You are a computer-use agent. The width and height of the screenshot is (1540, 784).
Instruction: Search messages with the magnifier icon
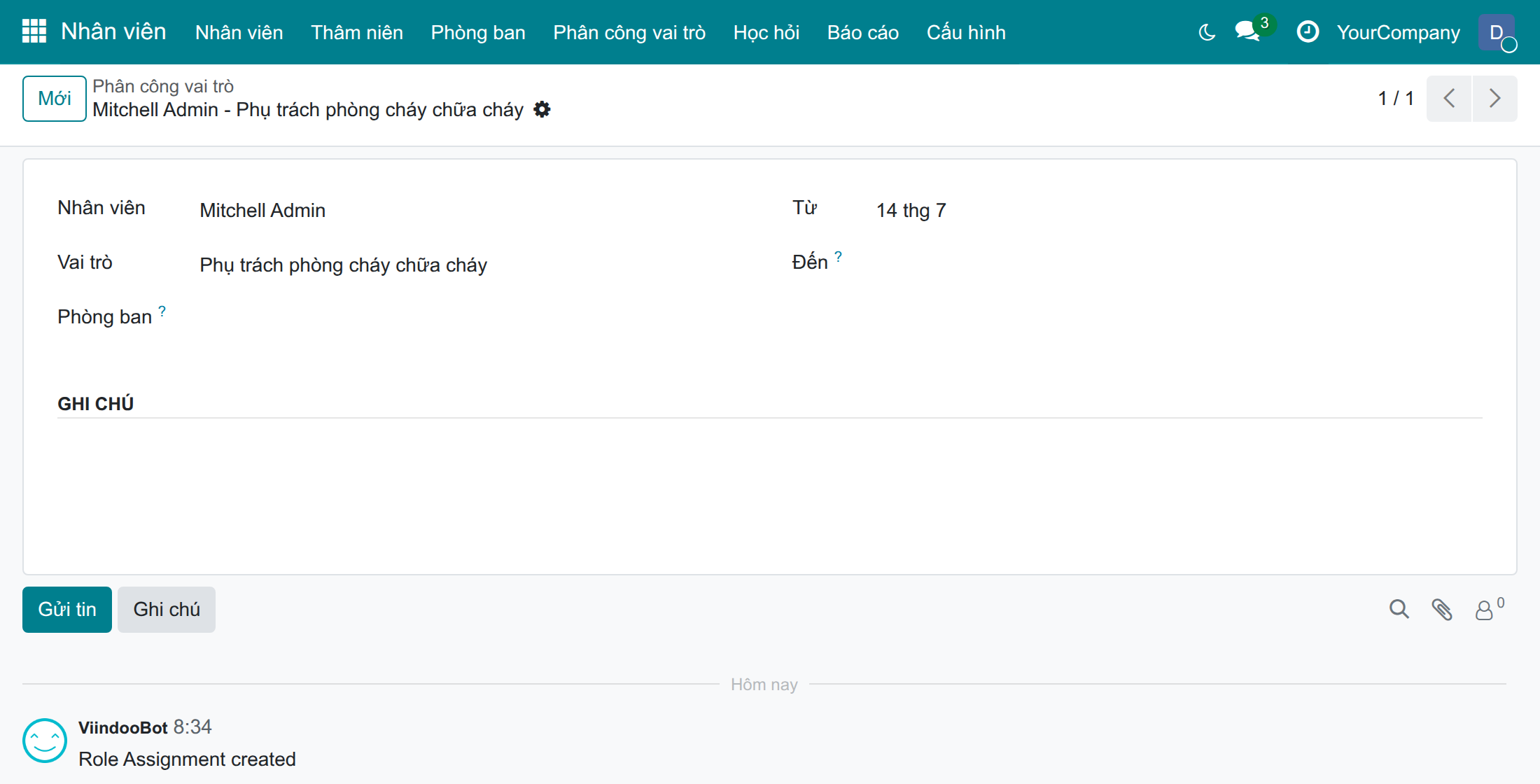[x=1399, y=610]
